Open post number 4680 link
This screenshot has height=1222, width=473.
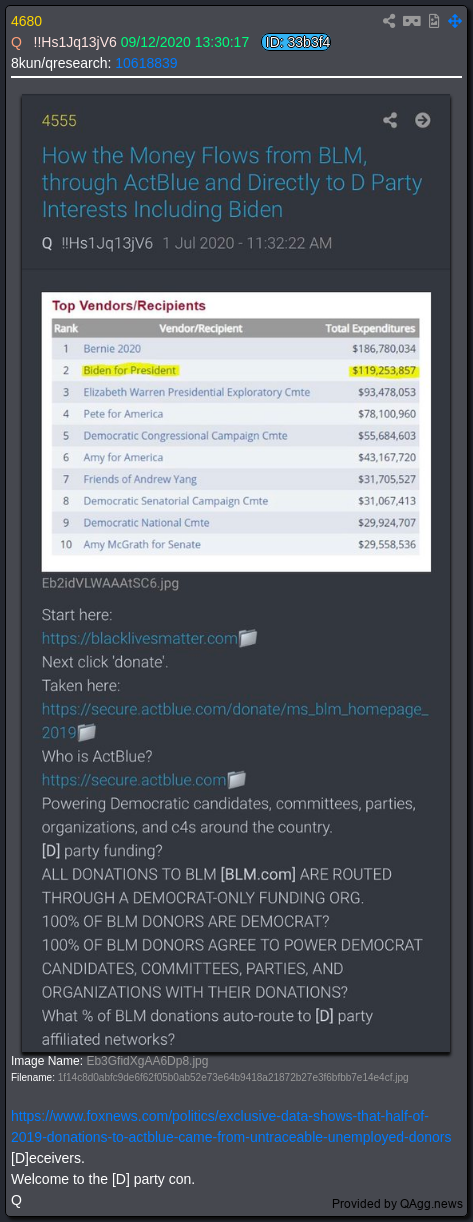pos(27,21)
